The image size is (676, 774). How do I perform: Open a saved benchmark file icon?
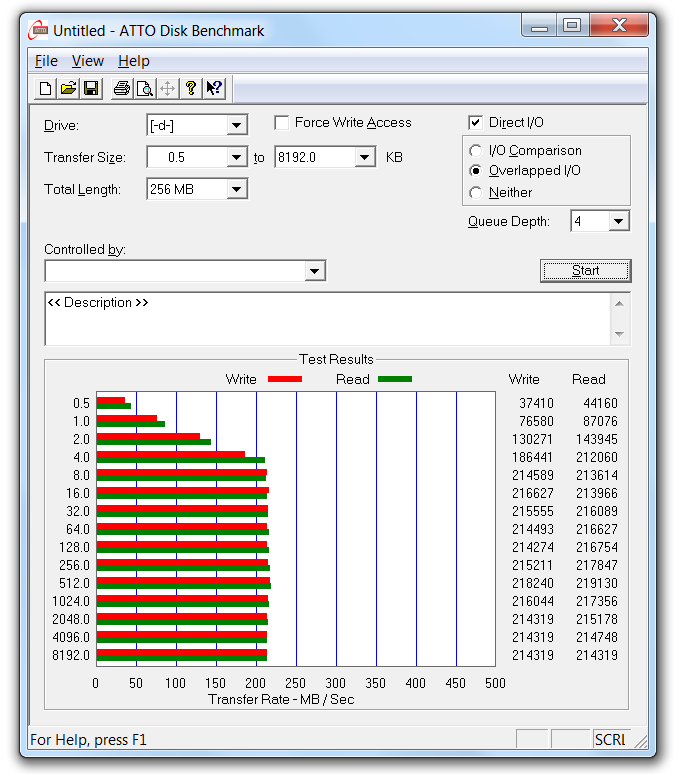[x=68, y=89]
